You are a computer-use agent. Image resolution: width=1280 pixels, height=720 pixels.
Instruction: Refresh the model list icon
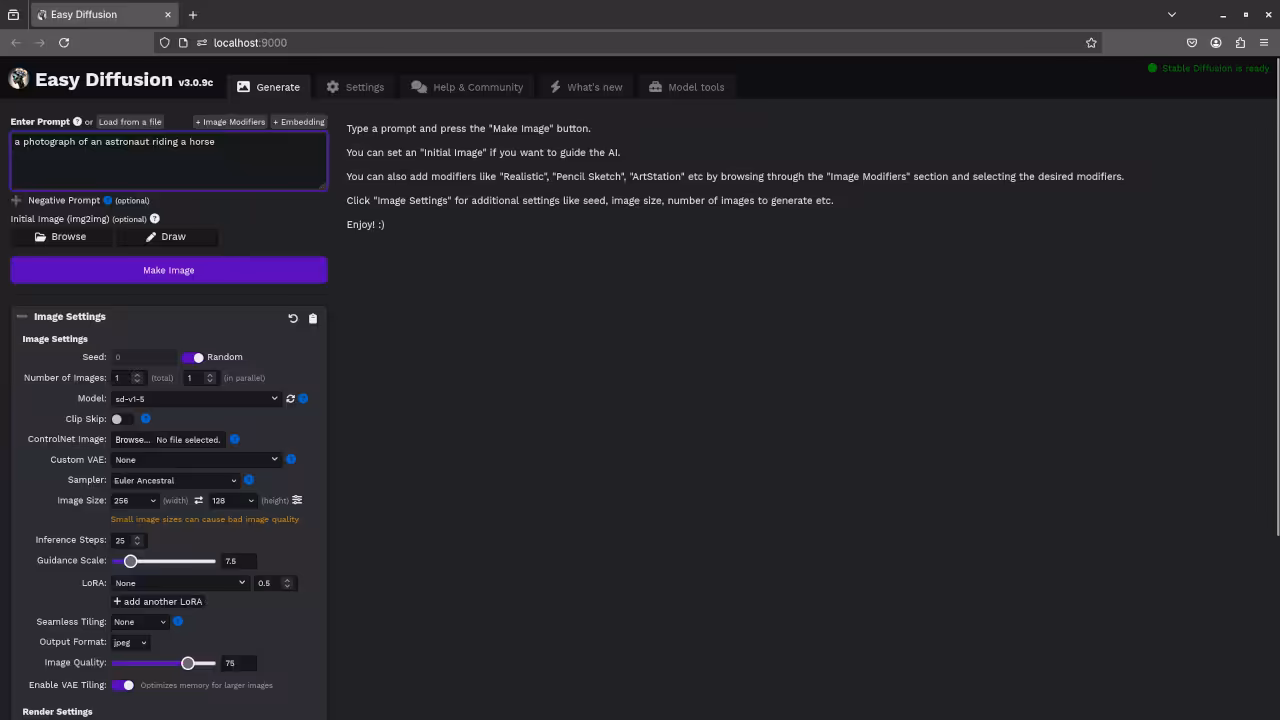tap(291, 399)
